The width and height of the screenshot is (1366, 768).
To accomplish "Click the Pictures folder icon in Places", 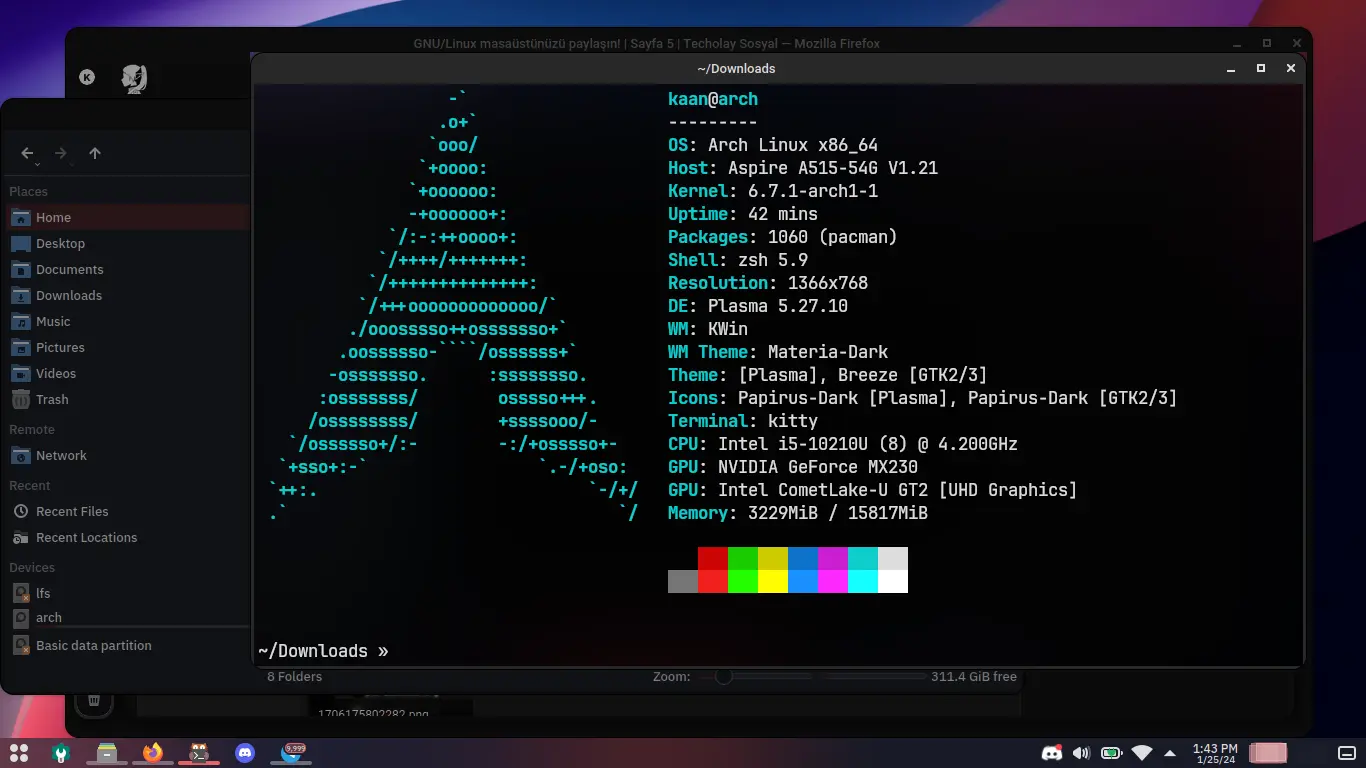I will coord(20,347).
